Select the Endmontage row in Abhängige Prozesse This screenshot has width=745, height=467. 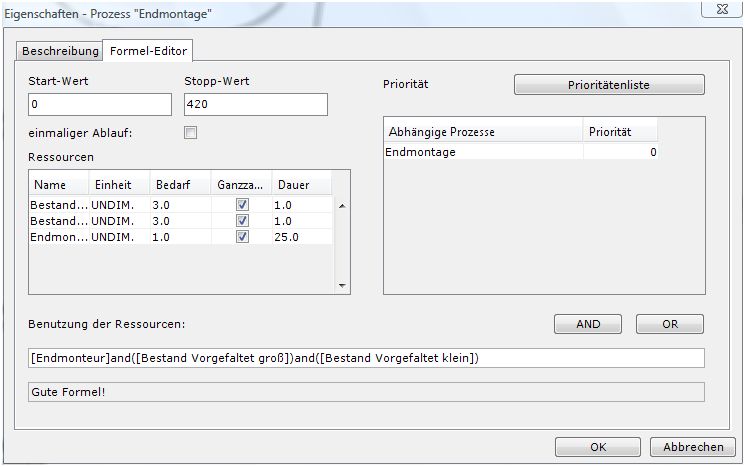point(482,152)
